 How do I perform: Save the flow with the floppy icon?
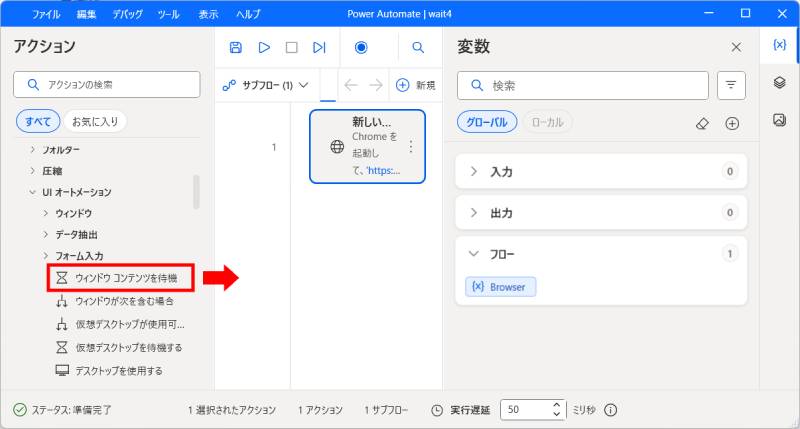pos(235,47)
